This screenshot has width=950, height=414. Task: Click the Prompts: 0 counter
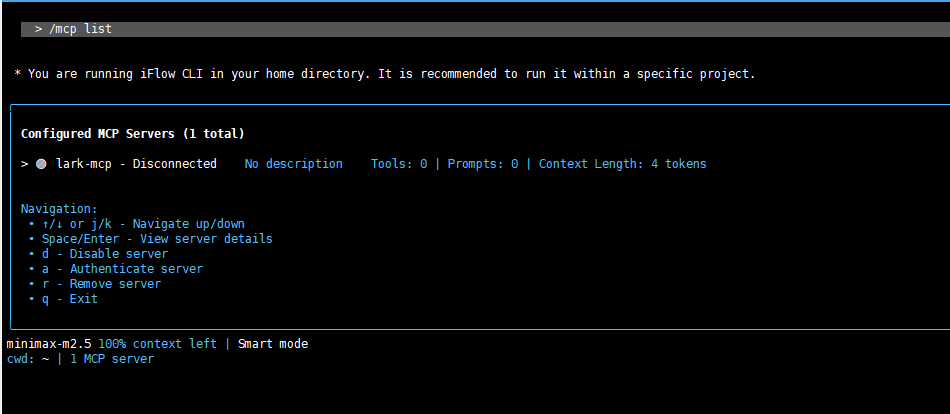pyautogui.click(x=483, y=164)
